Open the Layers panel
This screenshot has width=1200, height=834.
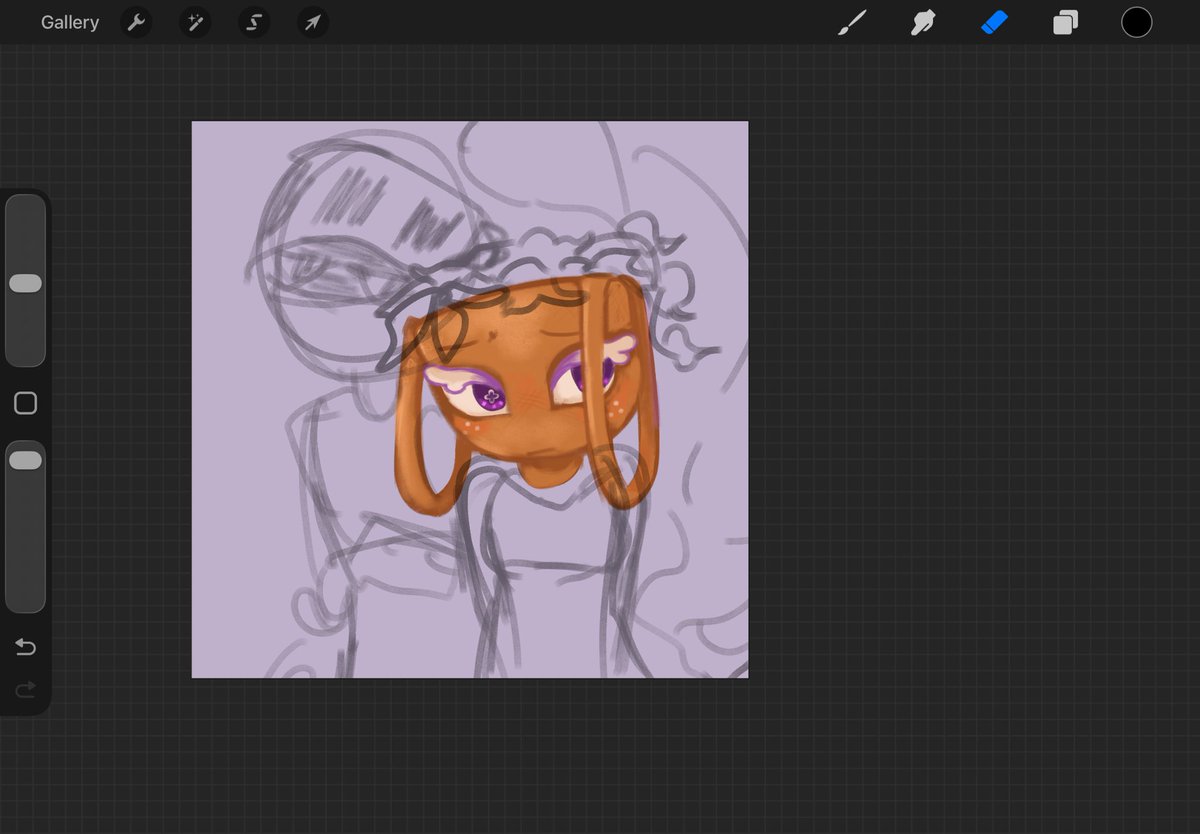click(x=1065, y=22)
